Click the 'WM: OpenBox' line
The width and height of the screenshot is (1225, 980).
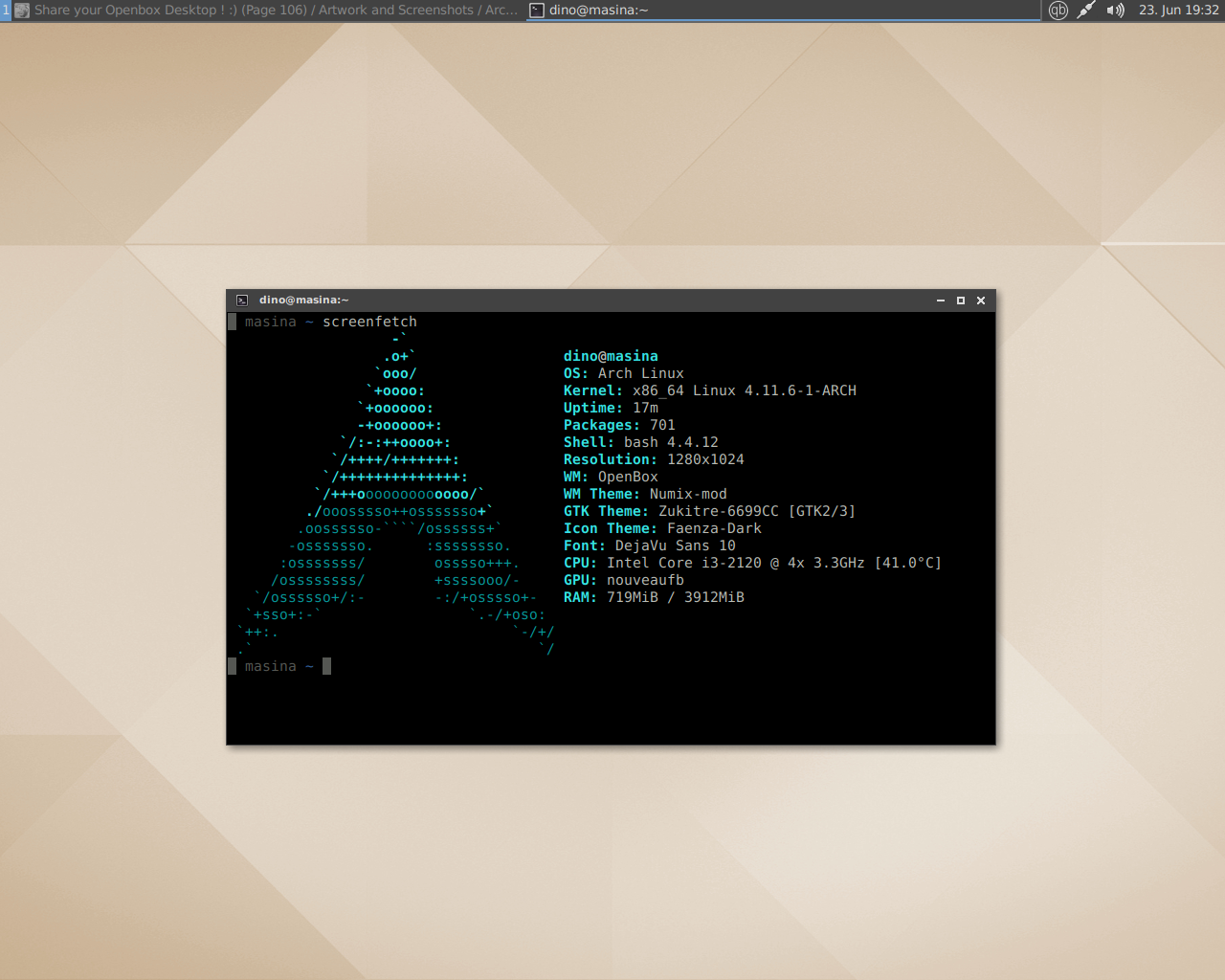click(611, 478)
